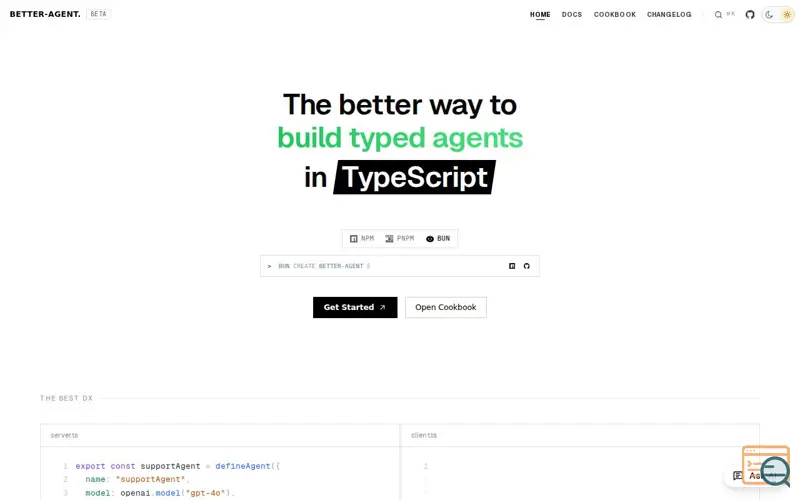This screenshot has width=800, height=500.
Task: Open Ask AI chat bubble icon
Action: coord(737,476)
